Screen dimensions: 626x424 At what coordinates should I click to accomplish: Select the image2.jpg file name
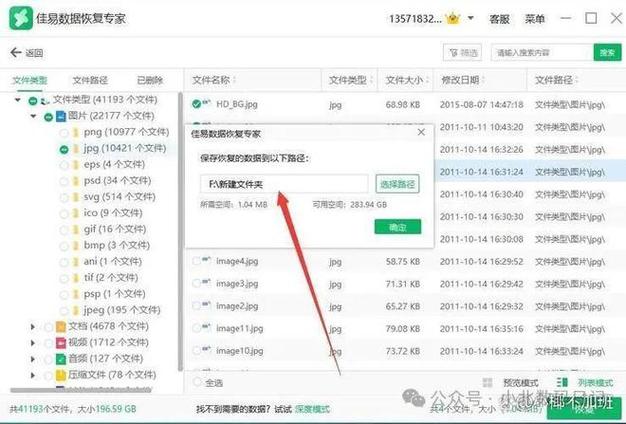[237, 306]
